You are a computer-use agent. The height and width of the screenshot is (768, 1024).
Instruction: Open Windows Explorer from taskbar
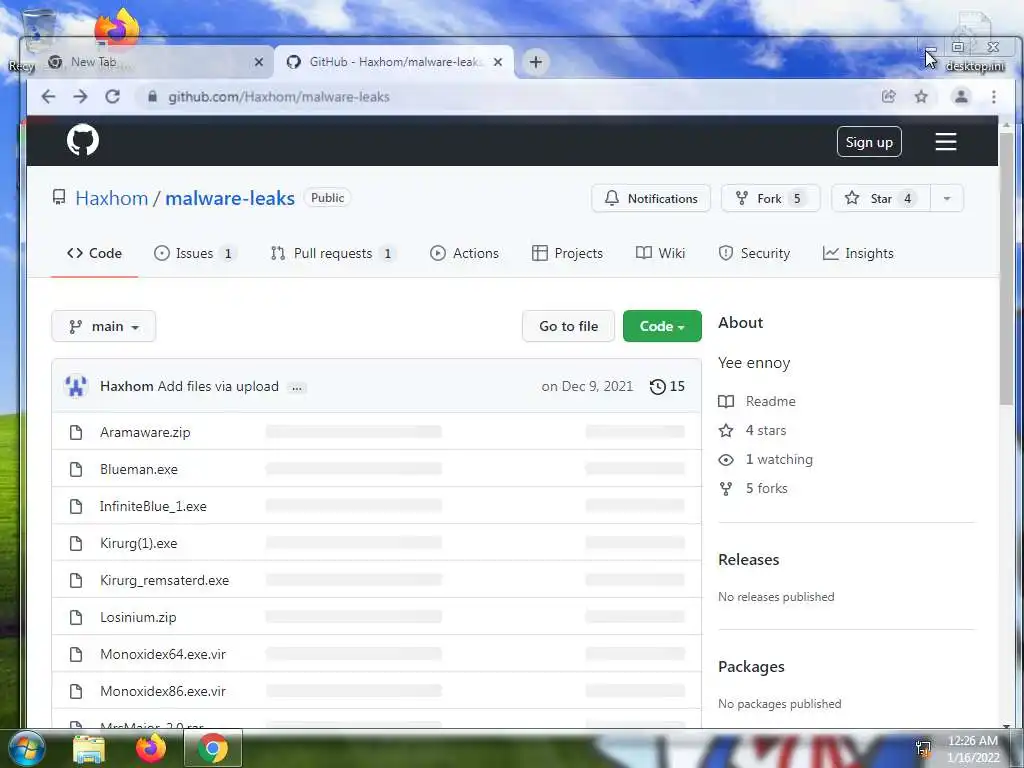(89, 749)
